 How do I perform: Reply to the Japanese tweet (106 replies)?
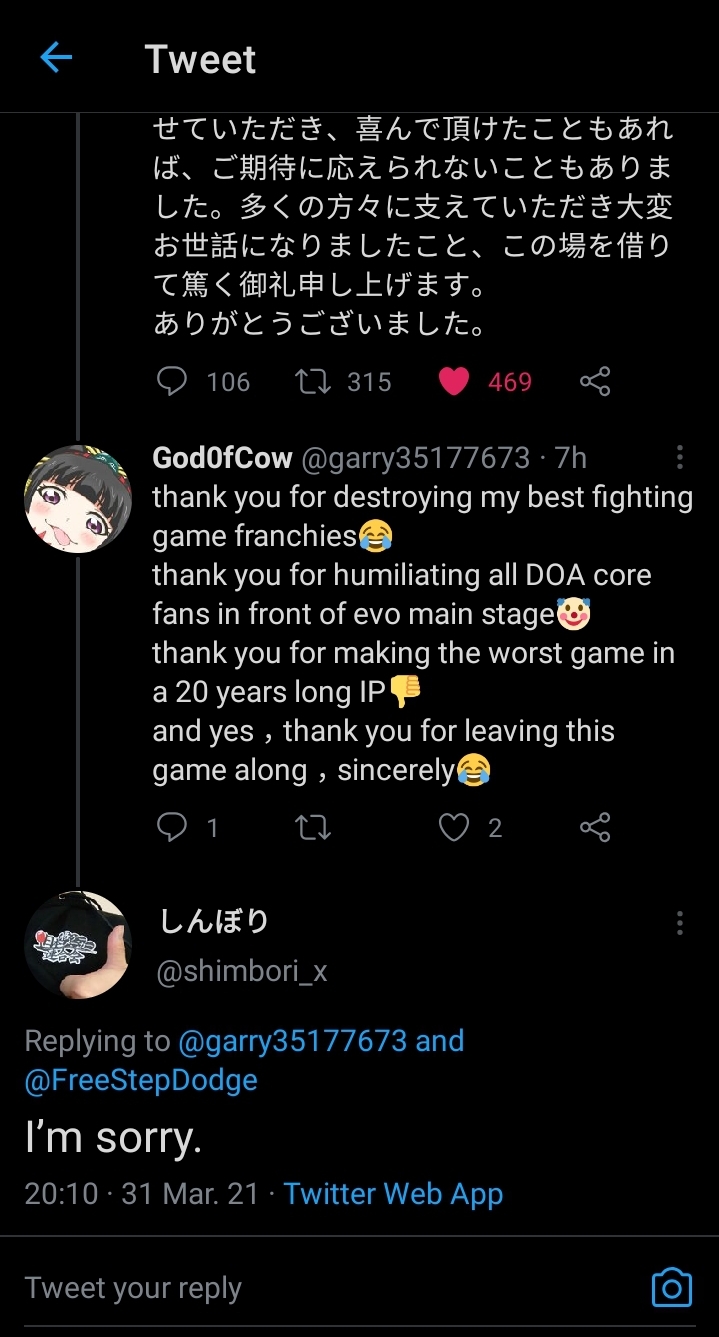pos(173,381)
